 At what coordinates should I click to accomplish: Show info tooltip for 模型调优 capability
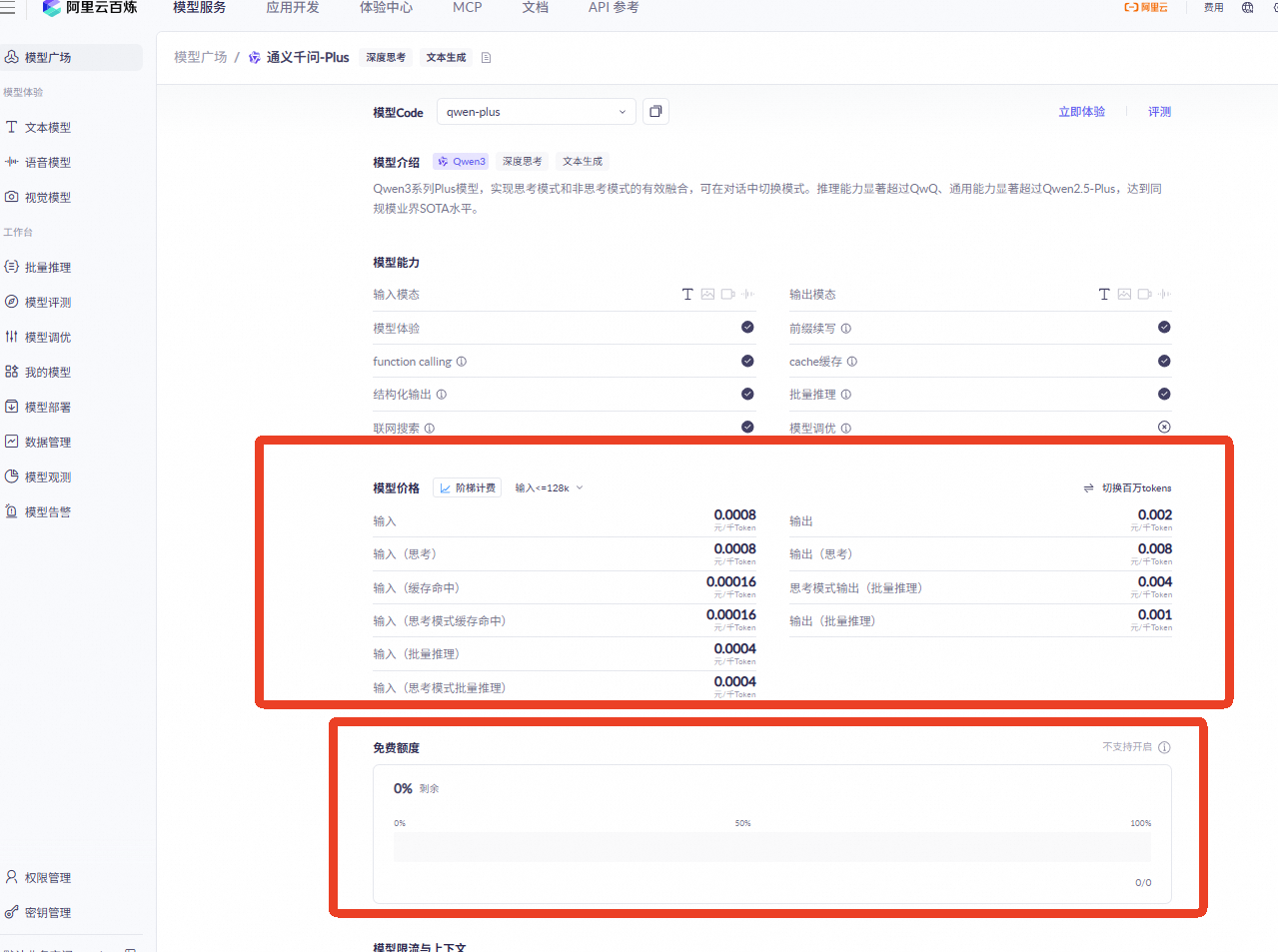(846, 429)
